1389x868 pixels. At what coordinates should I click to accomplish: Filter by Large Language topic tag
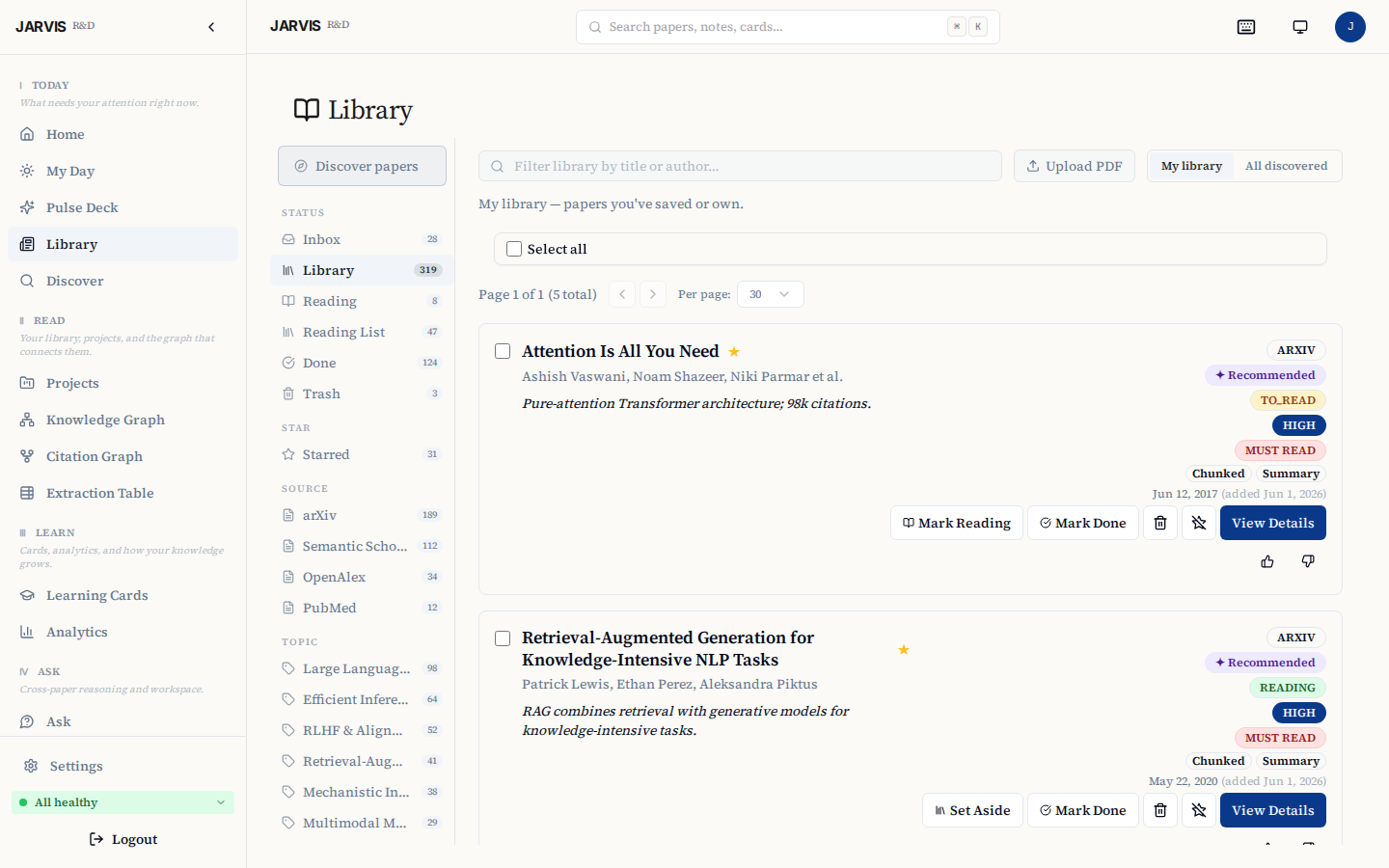click(x=362, y=668)
